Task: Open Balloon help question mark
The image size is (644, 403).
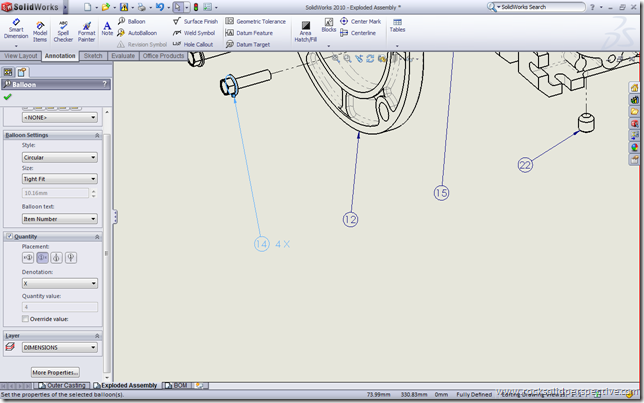Action: pos(104,84)
